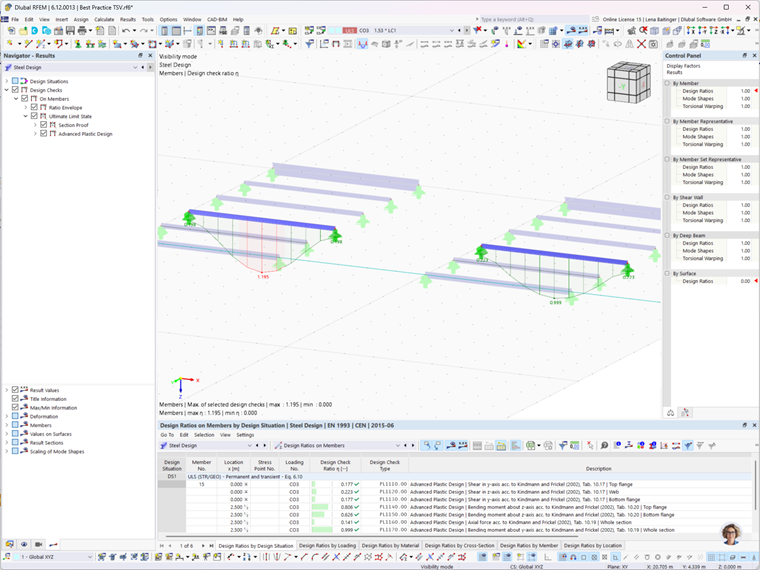Open the Go To table menu
760x570 pixels.
tap(167, 435)
